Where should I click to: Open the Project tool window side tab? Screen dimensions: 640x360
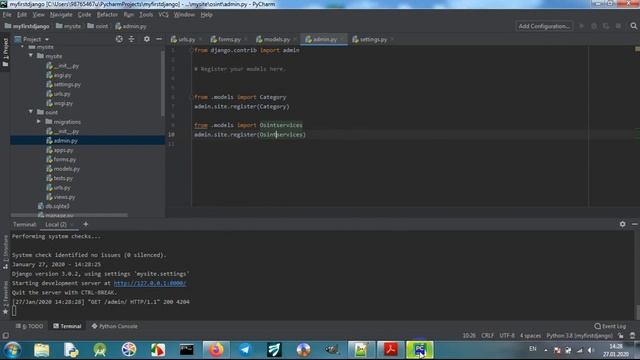5,53
